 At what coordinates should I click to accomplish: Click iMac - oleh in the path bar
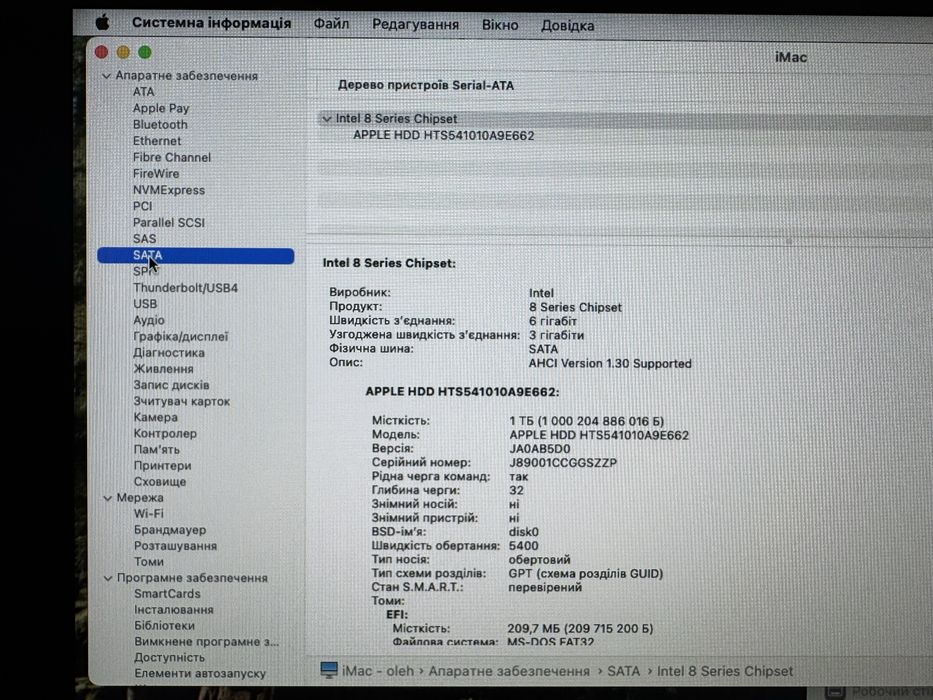(378, 671)
